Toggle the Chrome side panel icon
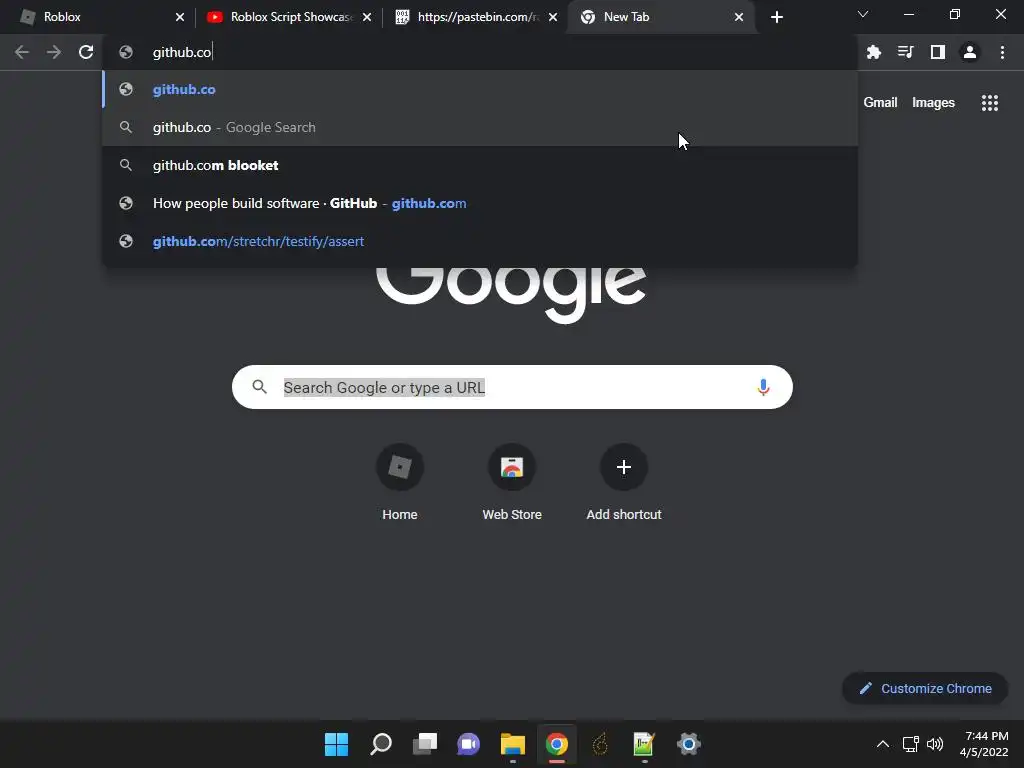Screen dimensions: 1024x768 937,52
